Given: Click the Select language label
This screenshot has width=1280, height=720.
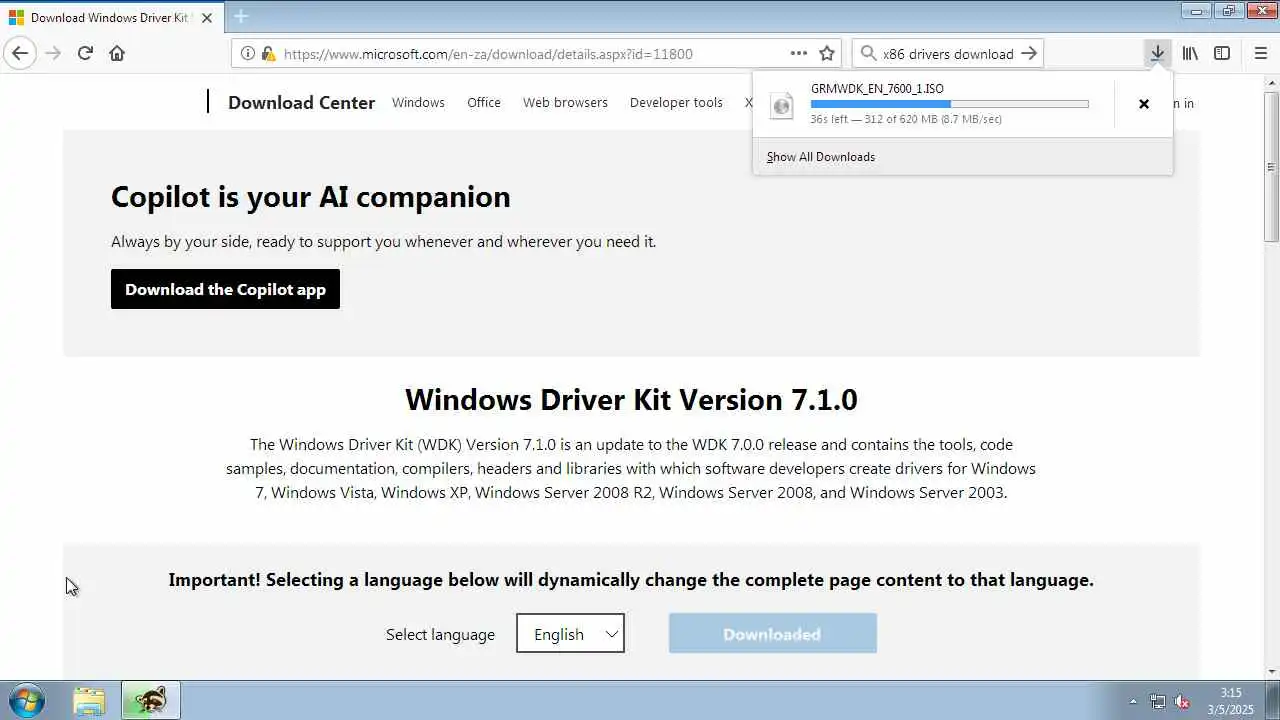Looking at the screenshot, I should [x=440, y=634].
